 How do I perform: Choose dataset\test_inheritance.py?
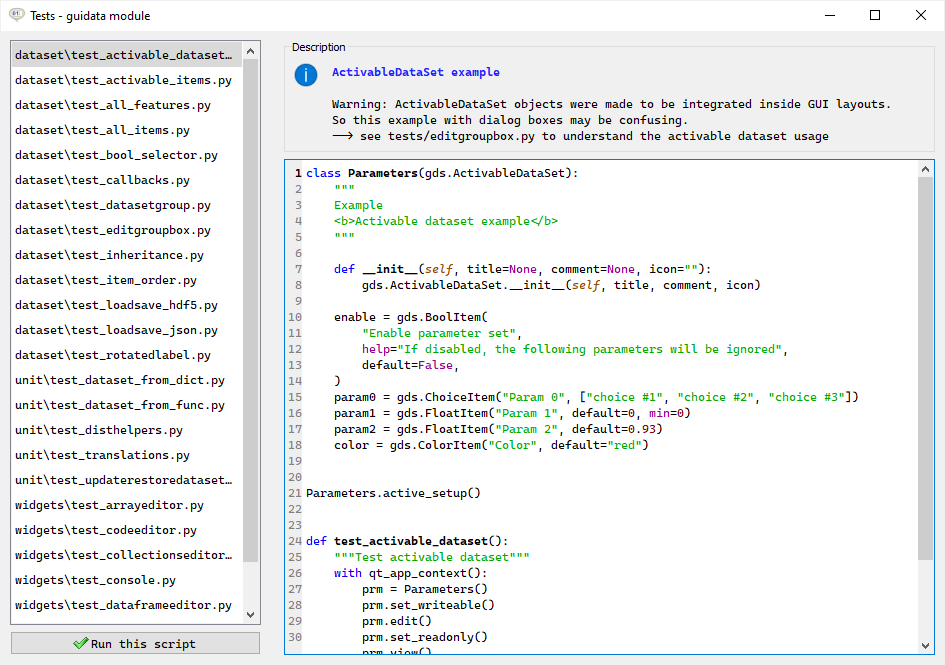(x=127, y=255)
